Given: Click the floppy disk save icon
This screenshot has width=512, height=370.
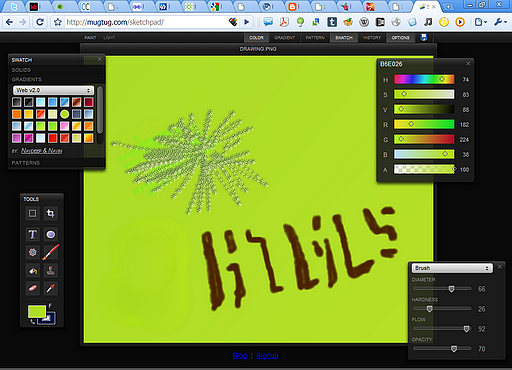Looking at the screenshot, I should (x=424, y=37).
